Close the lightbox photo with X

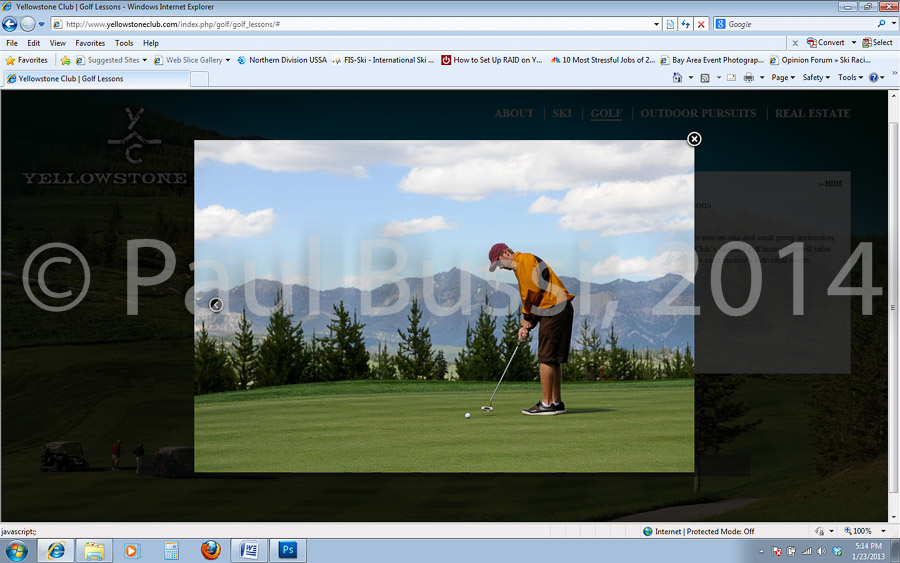point(694,139)
